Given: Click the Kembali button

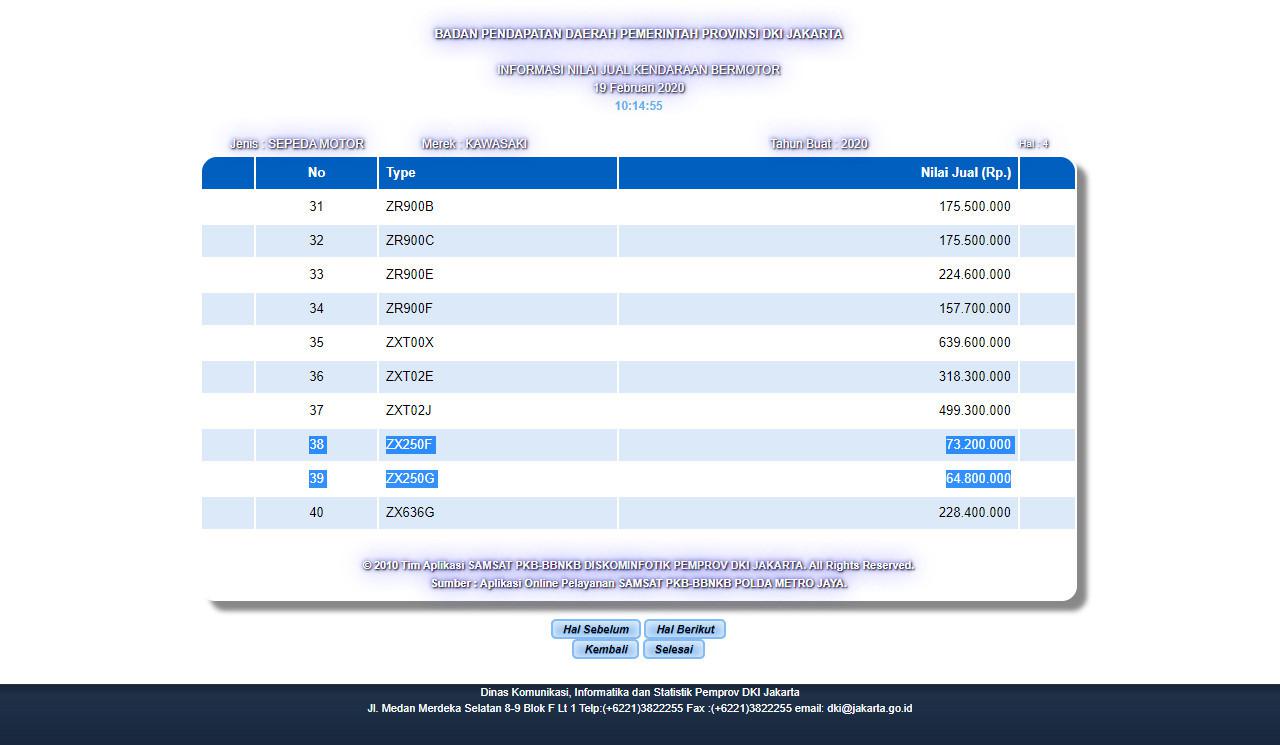Looking at the screenshot, I should (x=606, y=649).
